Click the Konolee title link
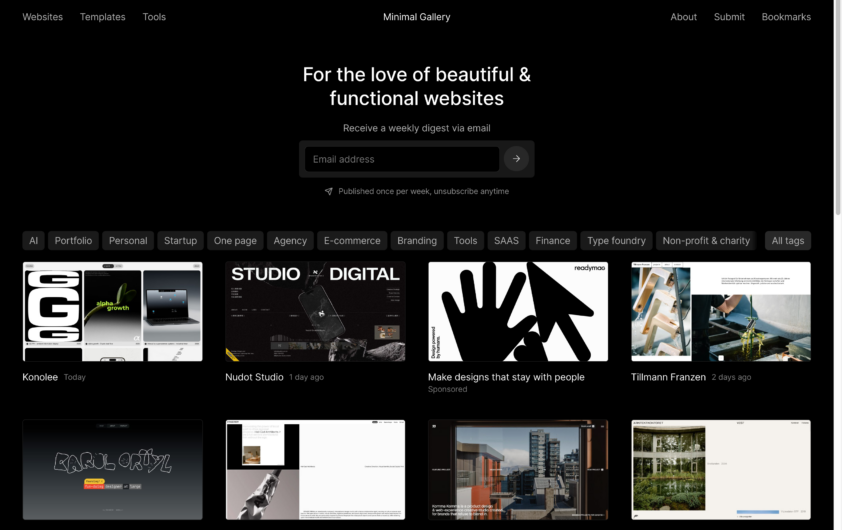This screenshot has width=842, height=530. pyautogui.click(x=40, y=377)
